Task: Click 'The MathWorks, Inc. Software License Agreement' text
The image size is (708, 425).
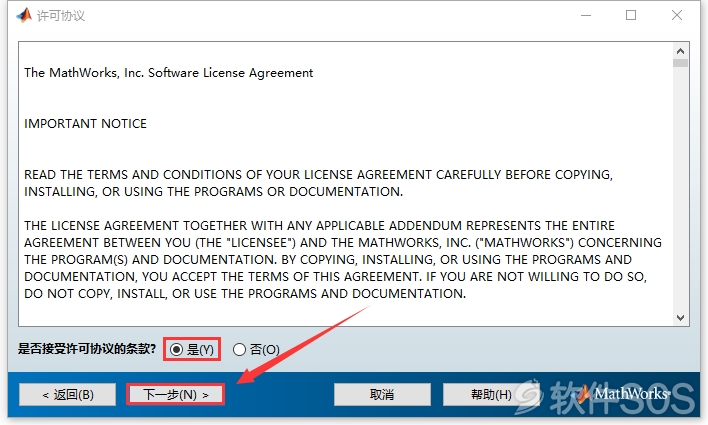Action: coord(168,73)
